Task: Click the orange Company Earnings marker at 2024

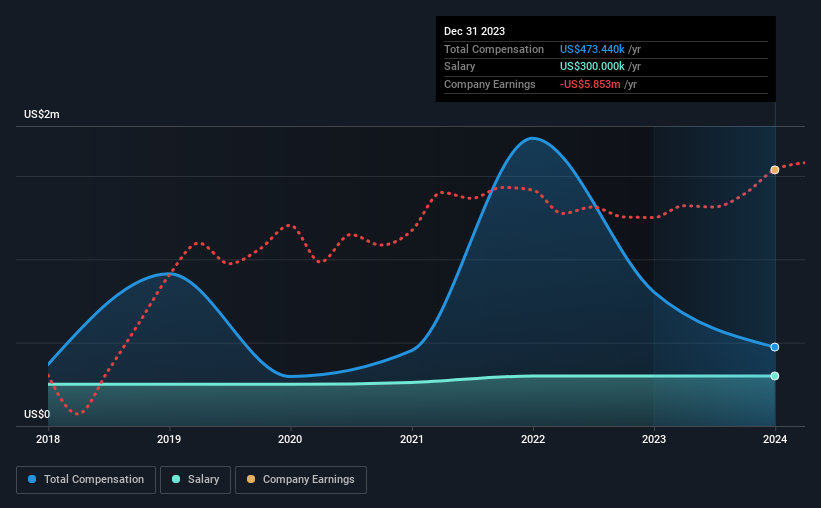Action: 774,170
